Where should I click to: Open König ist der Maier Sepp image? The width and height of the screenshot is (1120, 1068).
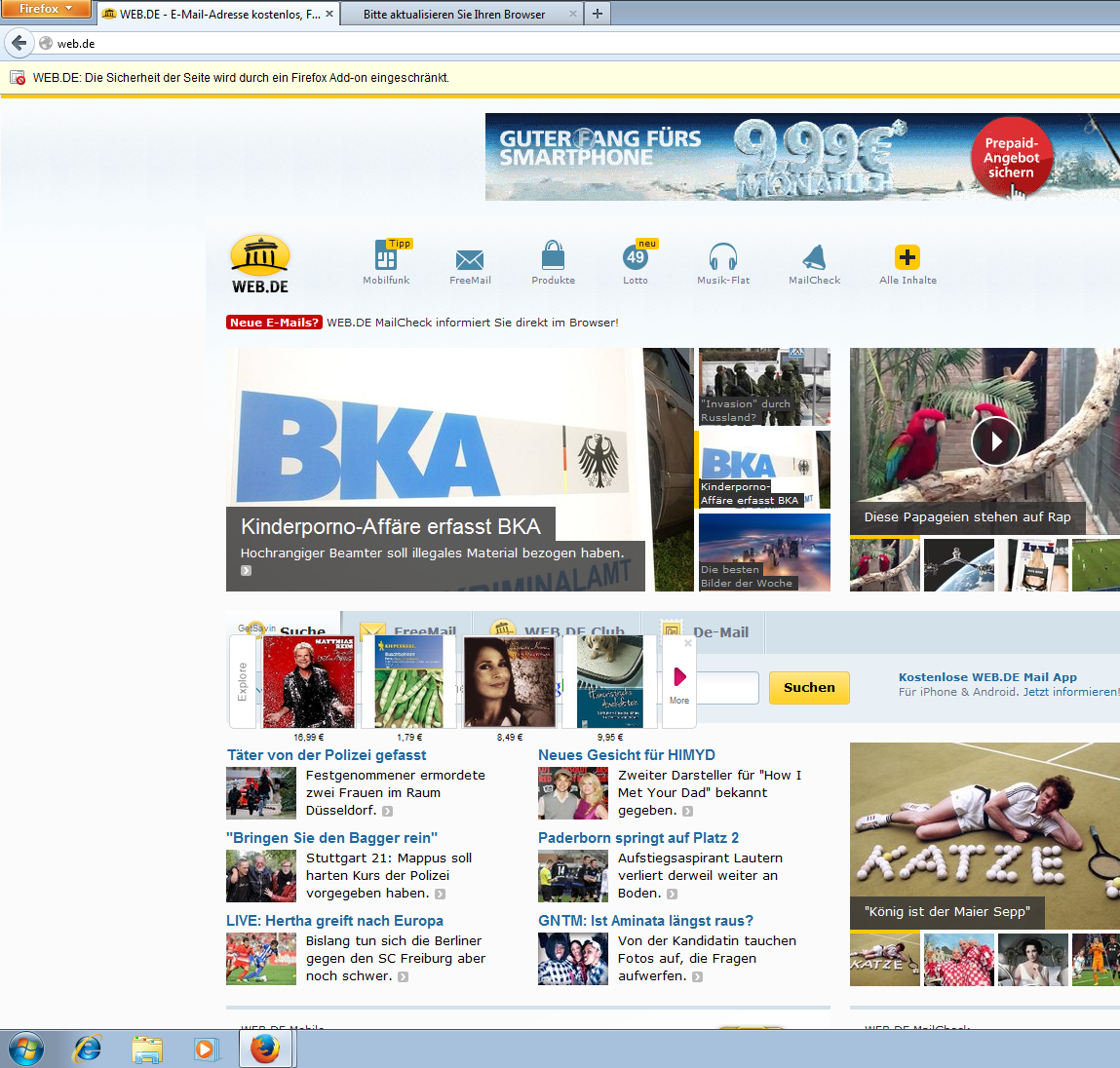(985, 835)
